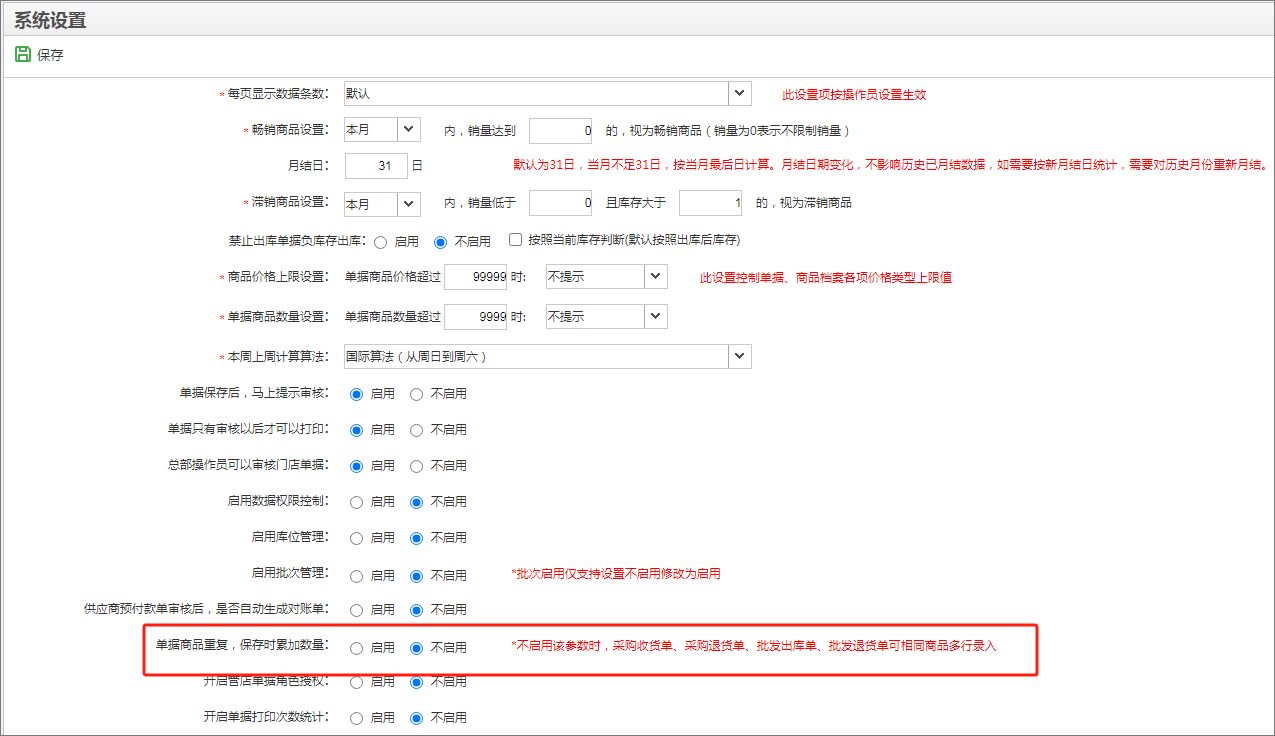The image size is (1275, 736).
Task: Click the 本周上周计算算法 label
Action: pos(278,356)
